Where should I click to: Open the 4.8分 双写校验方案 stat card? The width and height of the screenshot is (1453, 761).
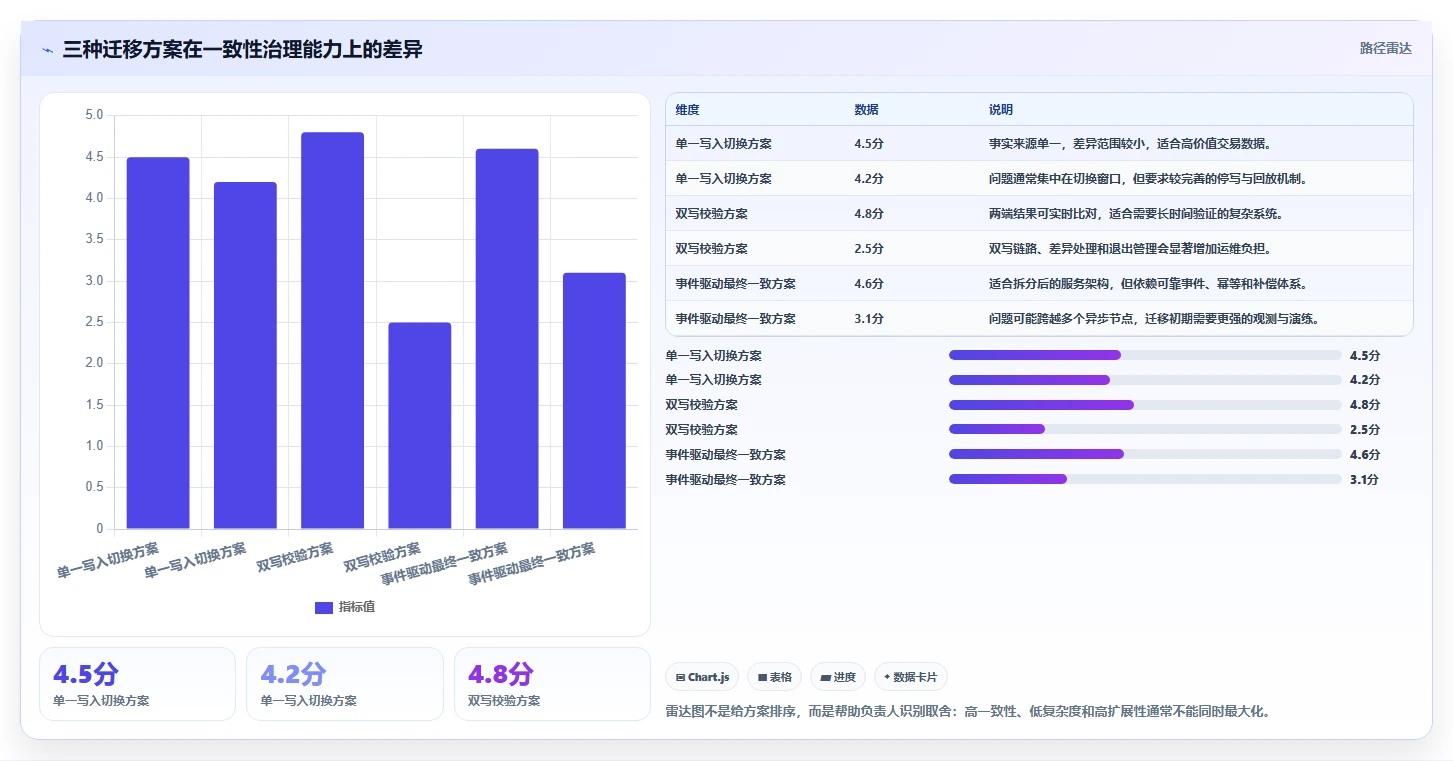[x=552, y=684]
